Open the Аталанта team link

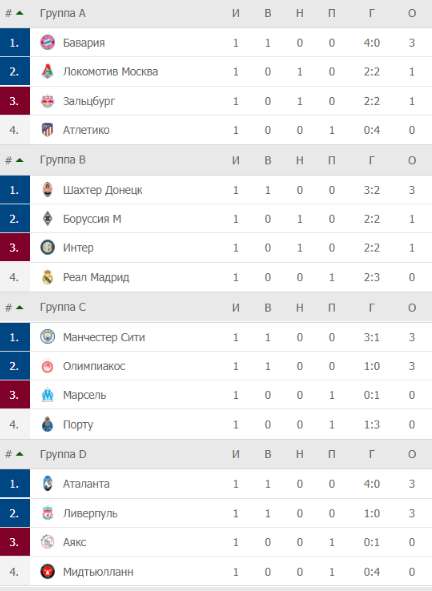coord(86,484)
